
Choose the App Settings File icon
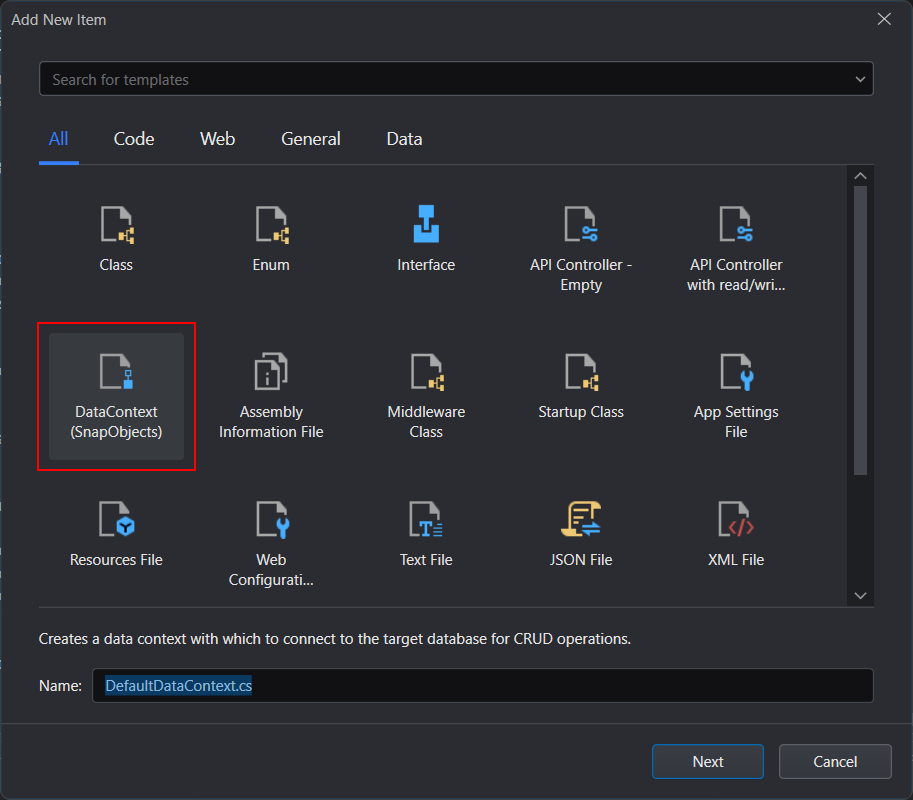click(736, 373)
